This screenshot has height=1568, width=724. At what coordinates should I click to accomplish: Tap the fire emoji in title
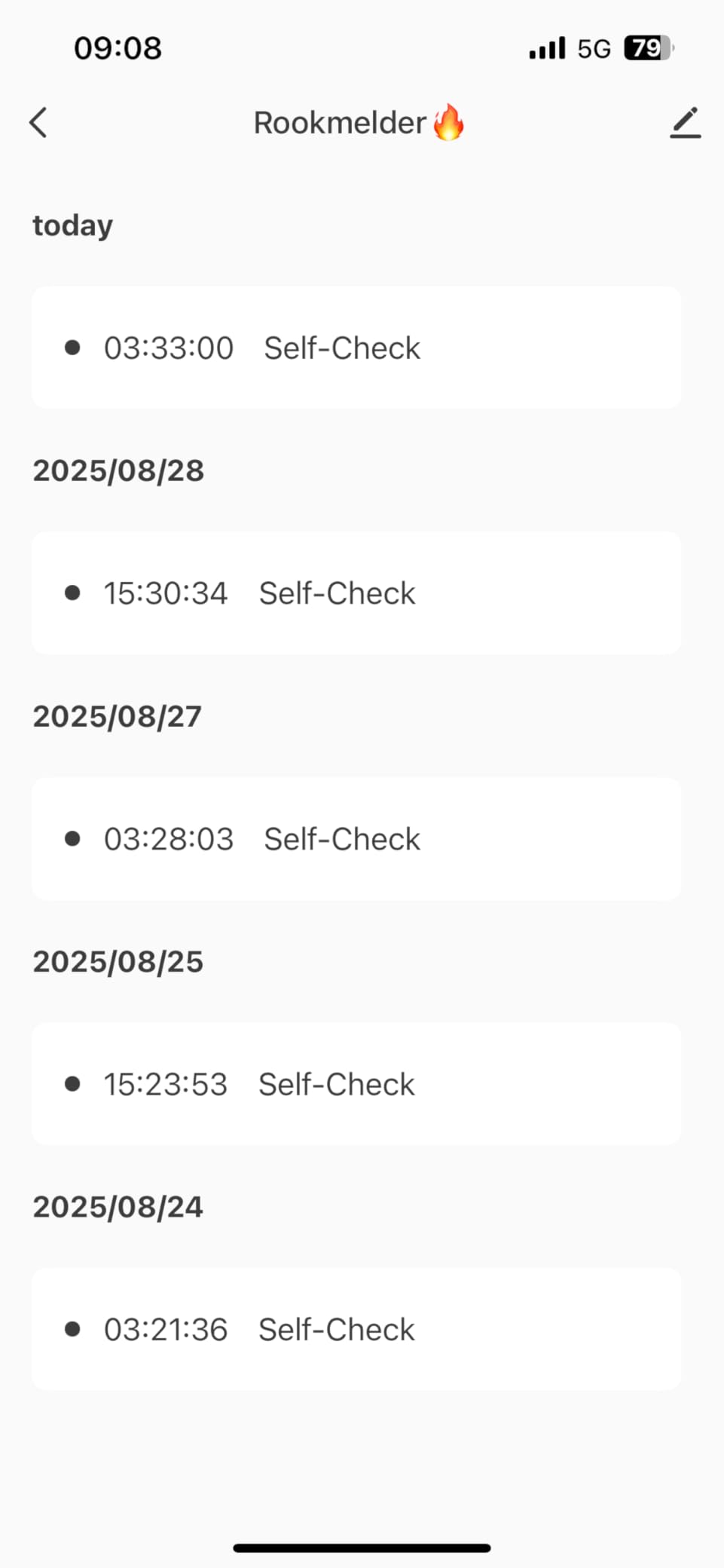(449, 123)
